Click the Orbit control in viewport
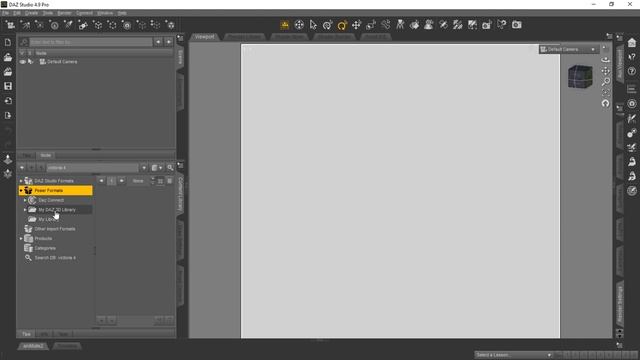 605,60
